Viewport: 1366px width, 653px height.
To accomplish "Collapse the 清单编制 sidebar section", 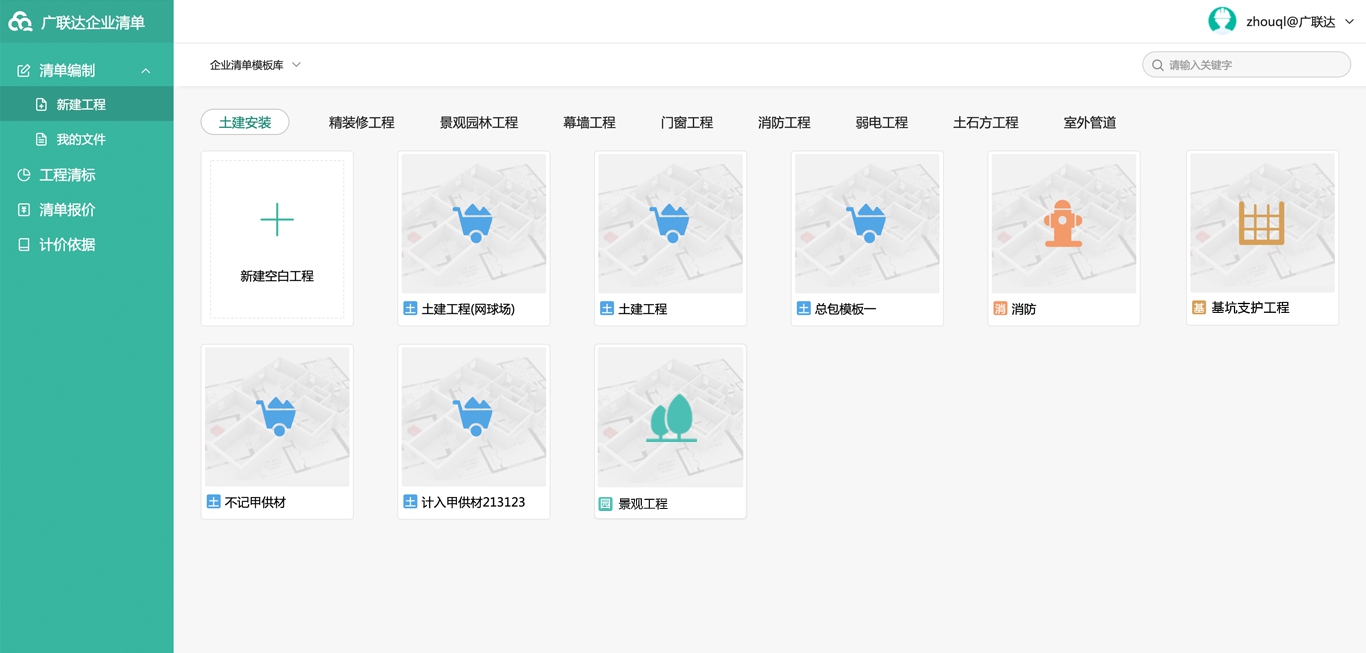I will (x=147, y=70).
